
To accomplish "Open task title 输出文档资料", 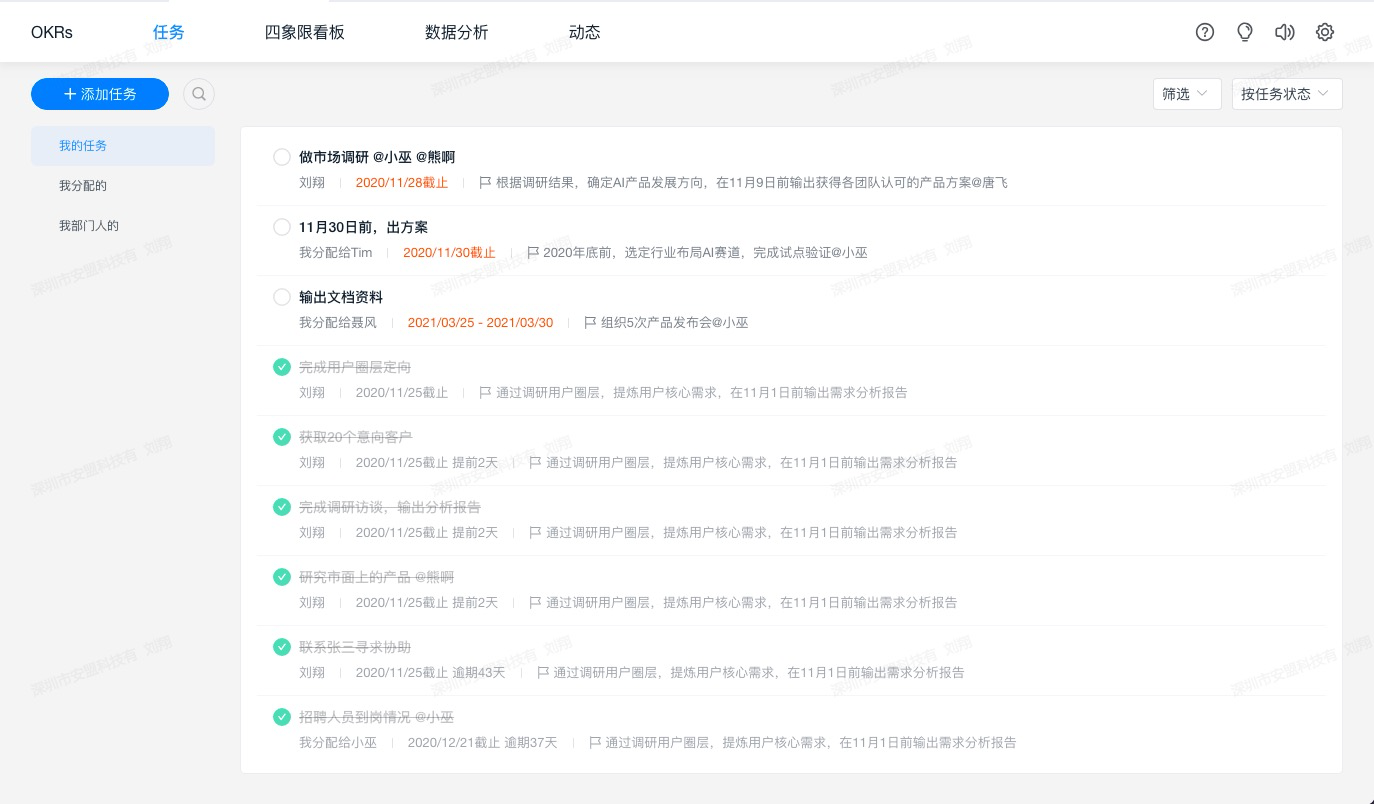I will [x=341, y=297].
